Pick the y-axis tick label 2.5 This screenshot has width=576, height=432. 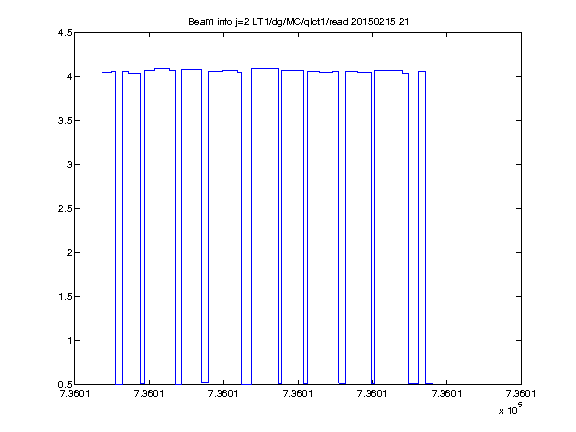click(x=65, y=209)
